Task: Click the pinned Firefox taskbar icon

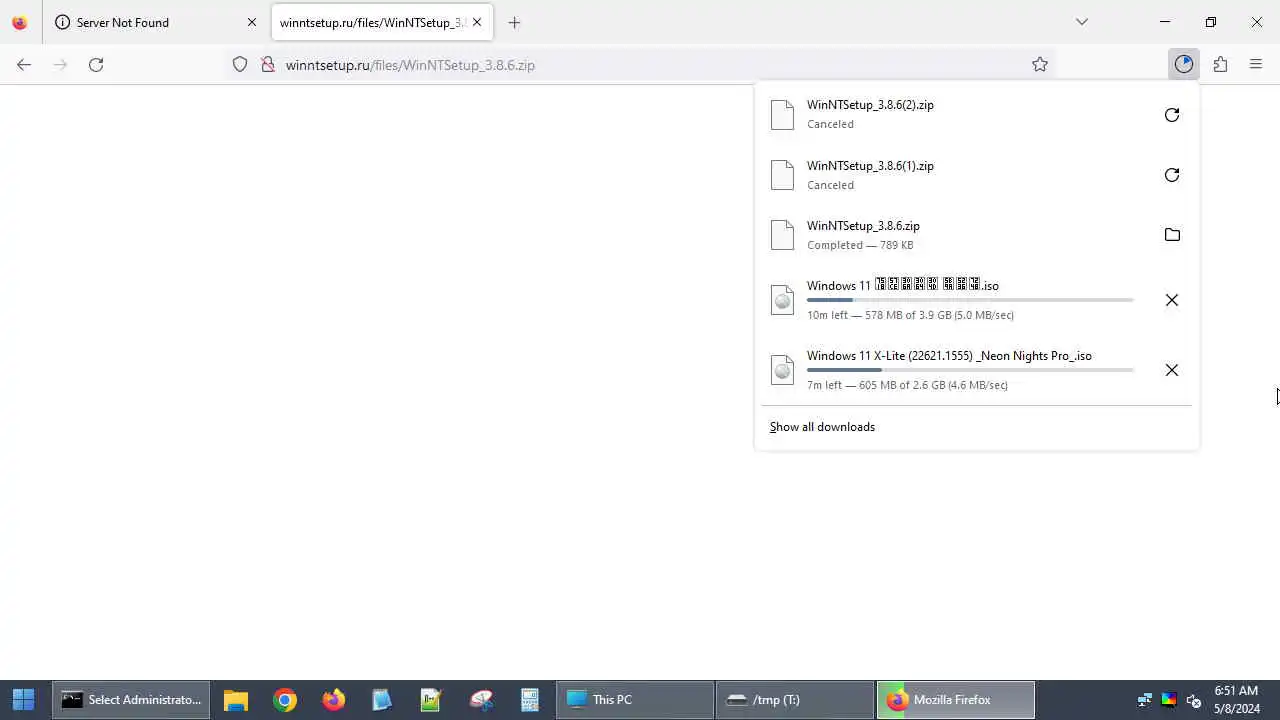Action: [x=334, y=700]
